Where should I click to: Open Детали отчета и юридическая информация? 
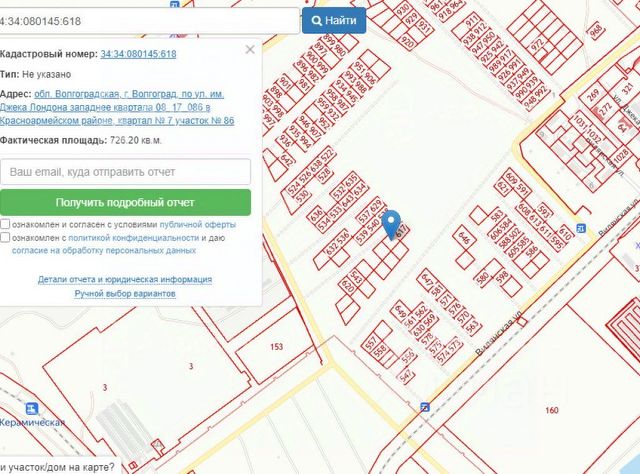coord(125,280)
